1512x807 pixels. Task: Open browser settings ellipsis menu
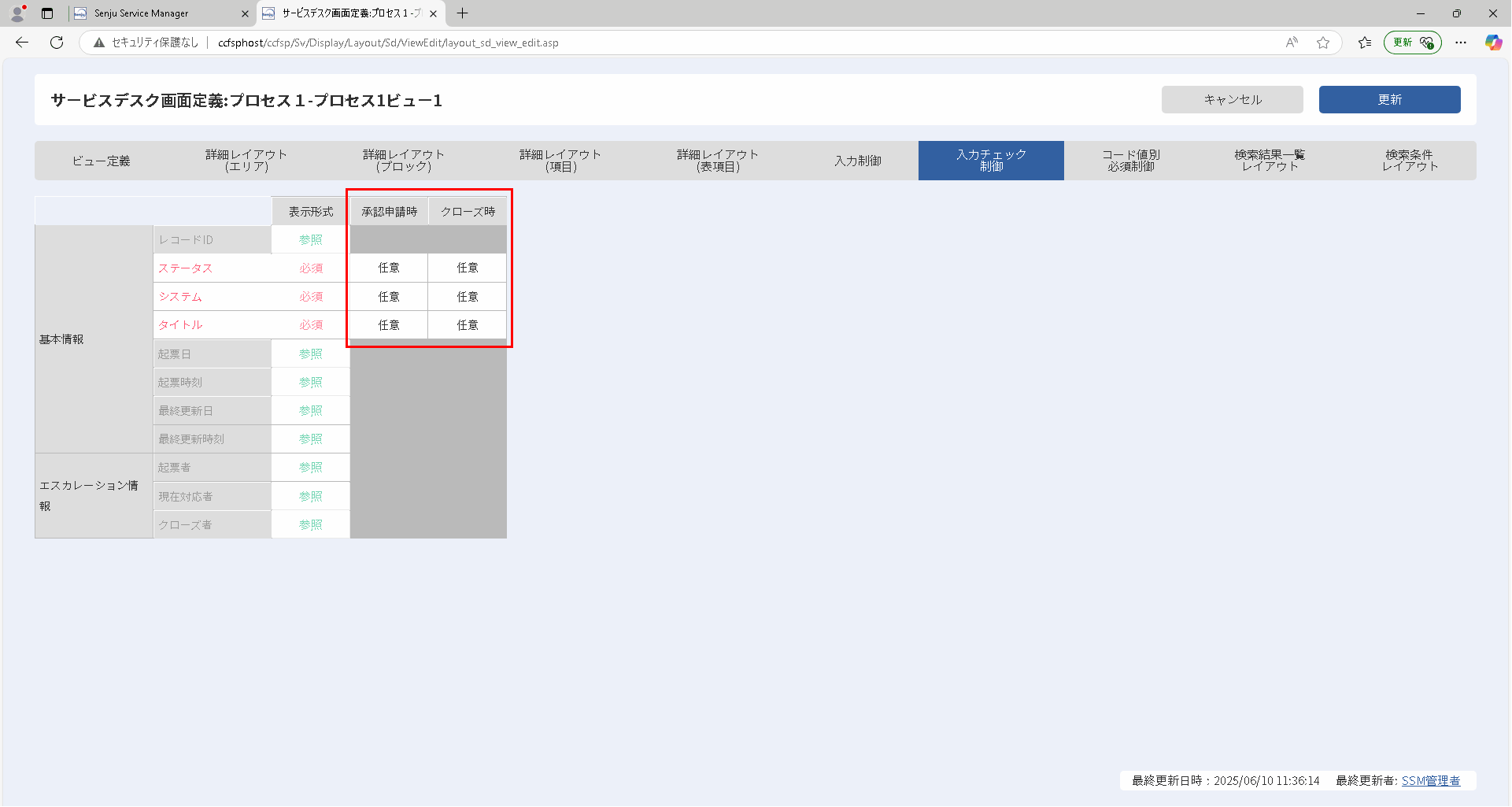pos(1461,43)
